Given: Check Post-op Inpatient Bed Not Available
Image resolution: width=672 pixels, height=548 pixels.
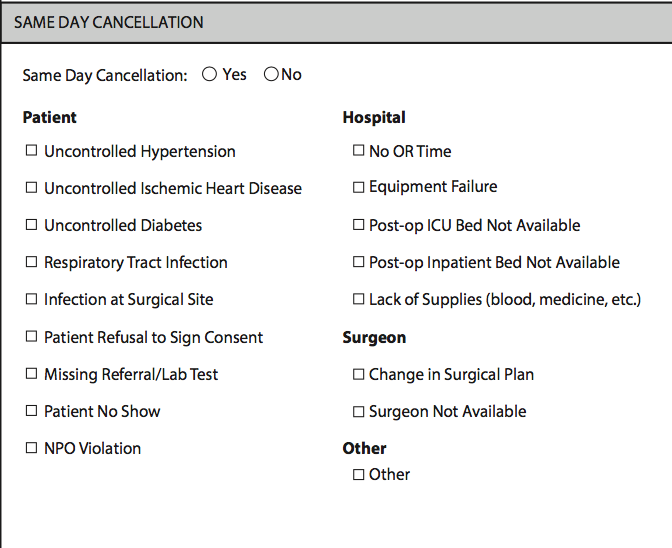Looking at the screenshot, I should (x=358, y=261).
